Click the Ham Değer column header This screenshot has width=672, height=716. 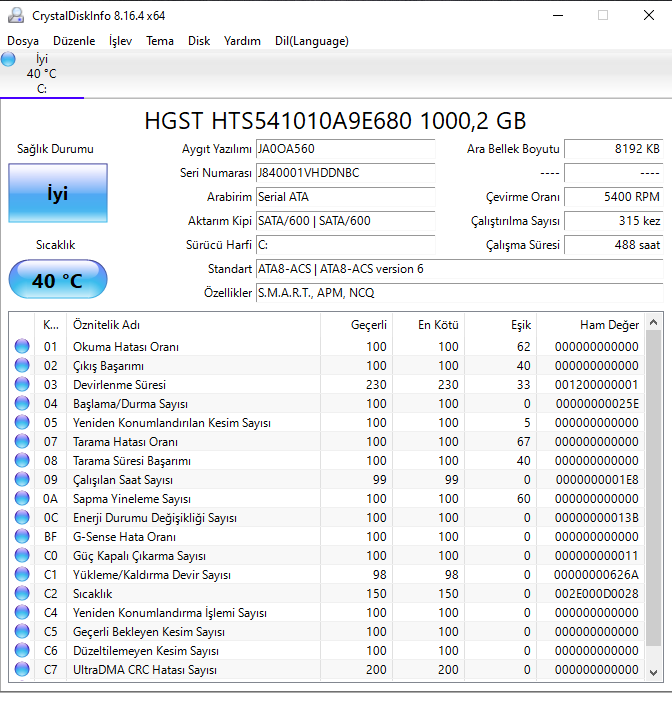[x=590, y=325]
